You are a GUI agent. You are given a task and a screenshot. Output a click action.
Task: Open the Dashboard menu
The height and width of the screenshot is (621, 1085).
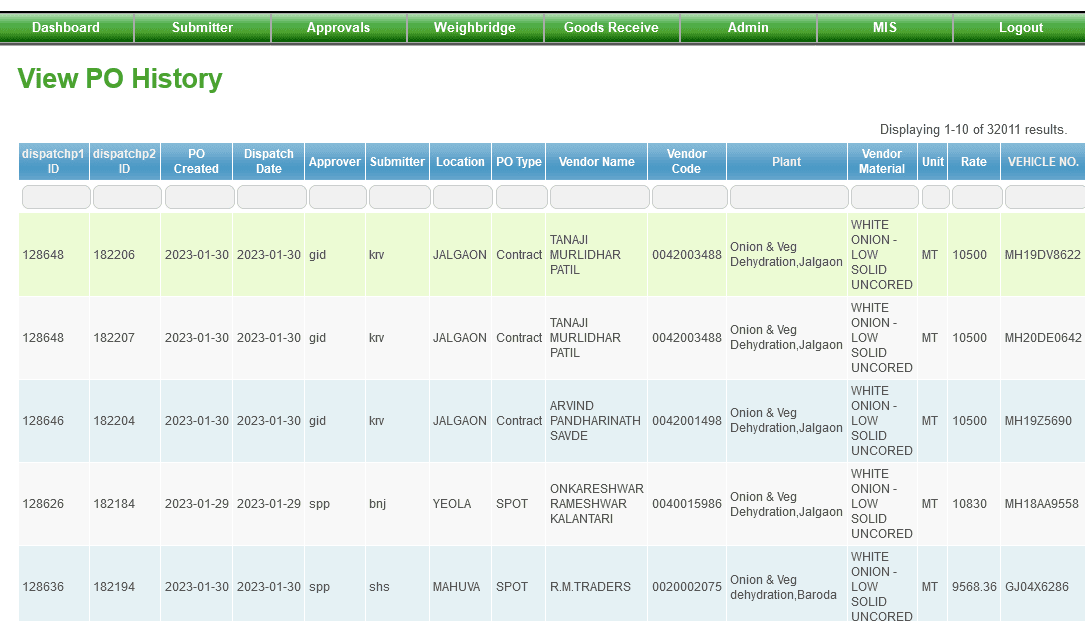pyautogui.click(x=66, y=27)
